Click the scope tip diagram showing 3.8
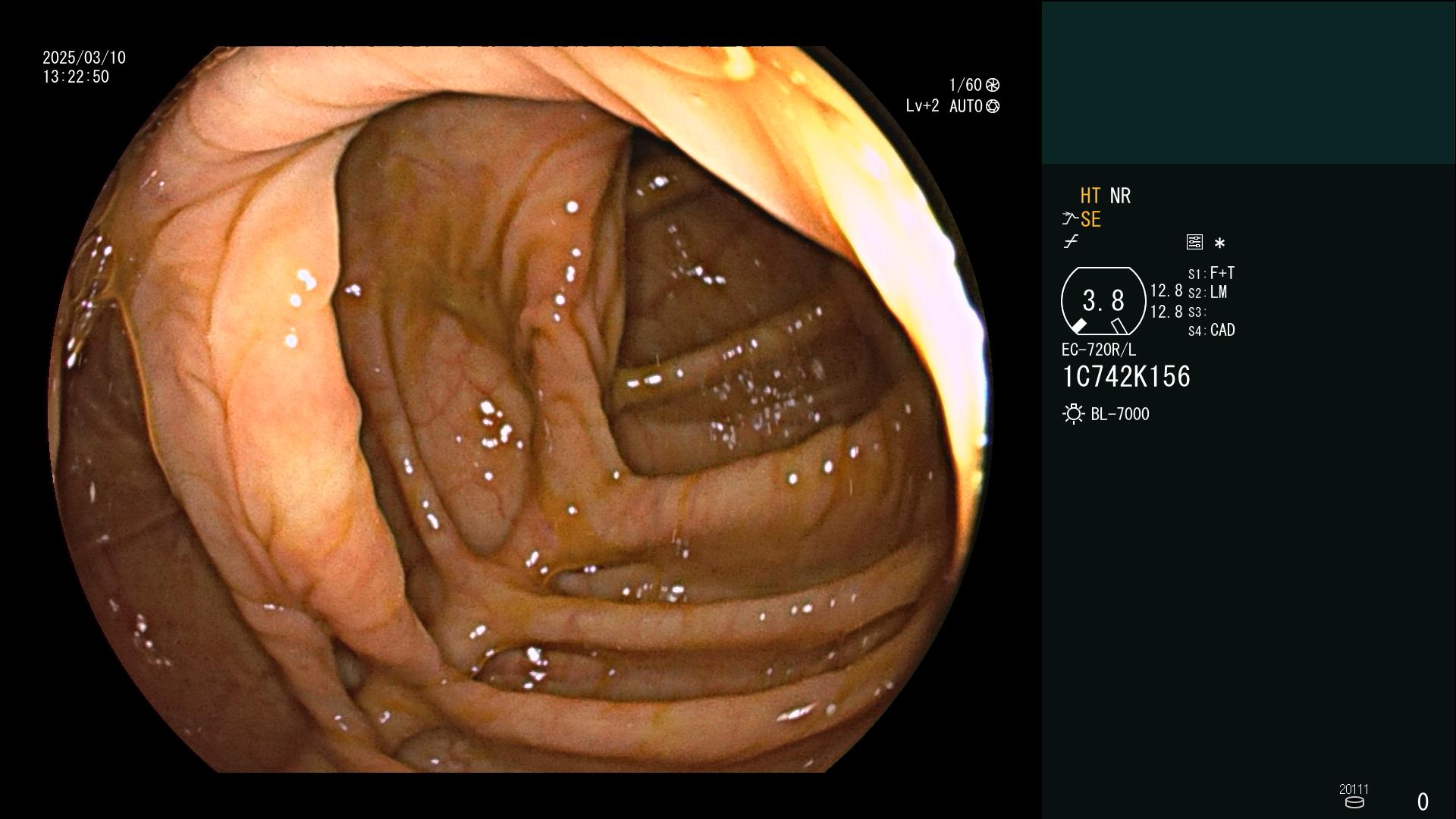Viewport: 1456px width, 819px height. [x=1103, y=301]
